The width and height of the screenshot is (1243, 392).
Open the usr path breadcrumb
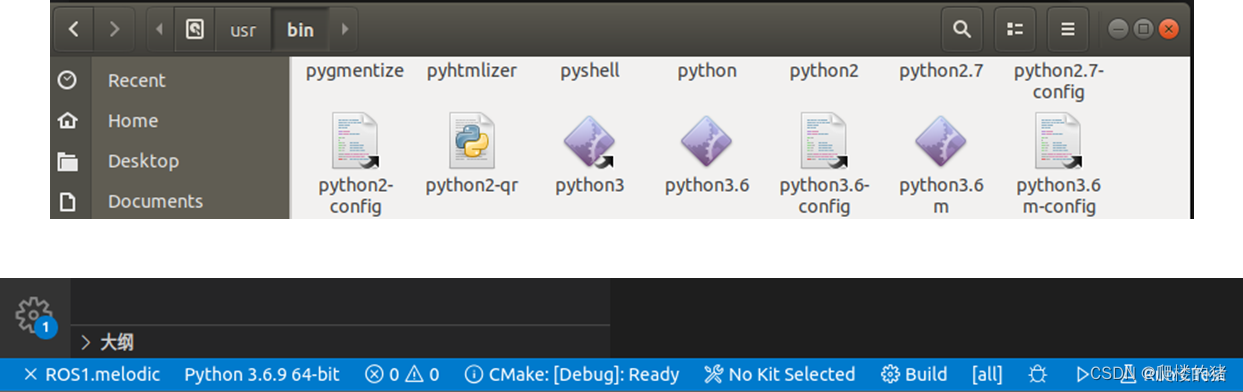pos(243,29)
